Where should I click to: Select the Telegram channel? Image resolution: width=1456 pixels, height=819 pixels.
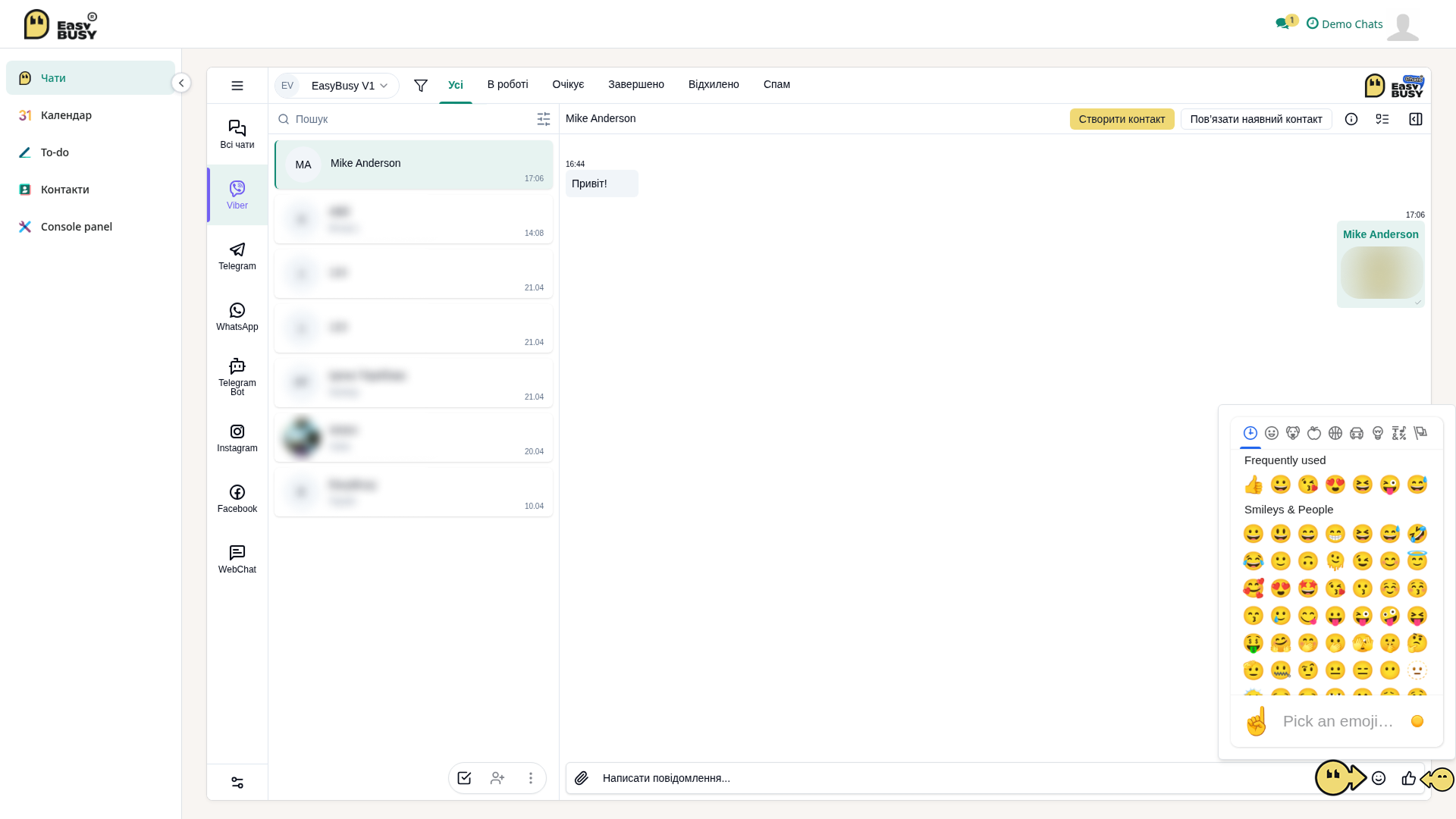click(x=237, y=256)
